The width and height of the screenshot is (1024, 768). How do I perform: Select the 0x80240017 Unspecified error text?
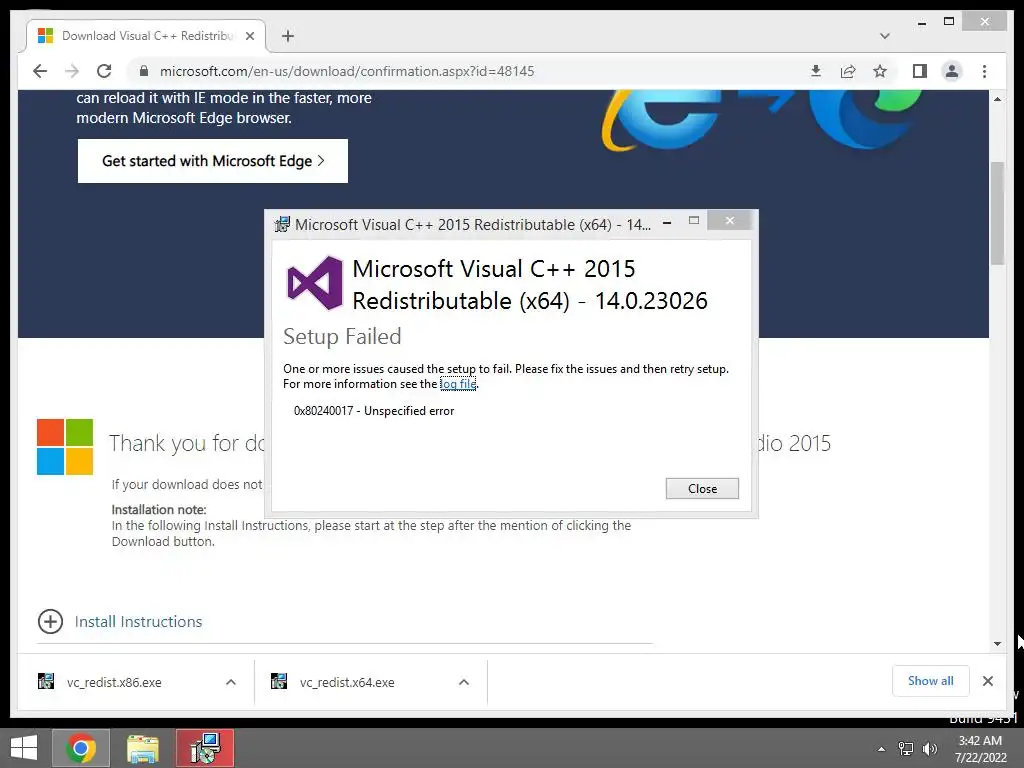(x=374, y=411)
